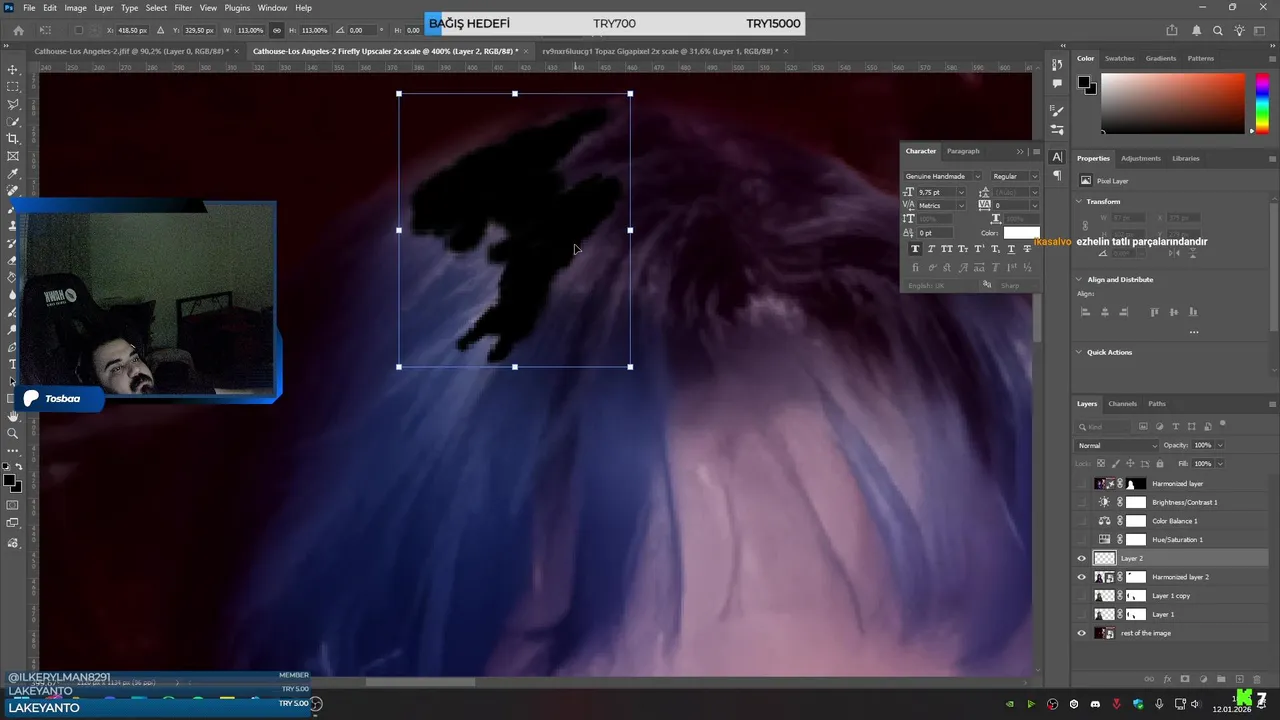This screenshot has height=720, width=1280.
Task: Collapse the Transform section
Action: pyautogui.click(x=1080, y=201)
